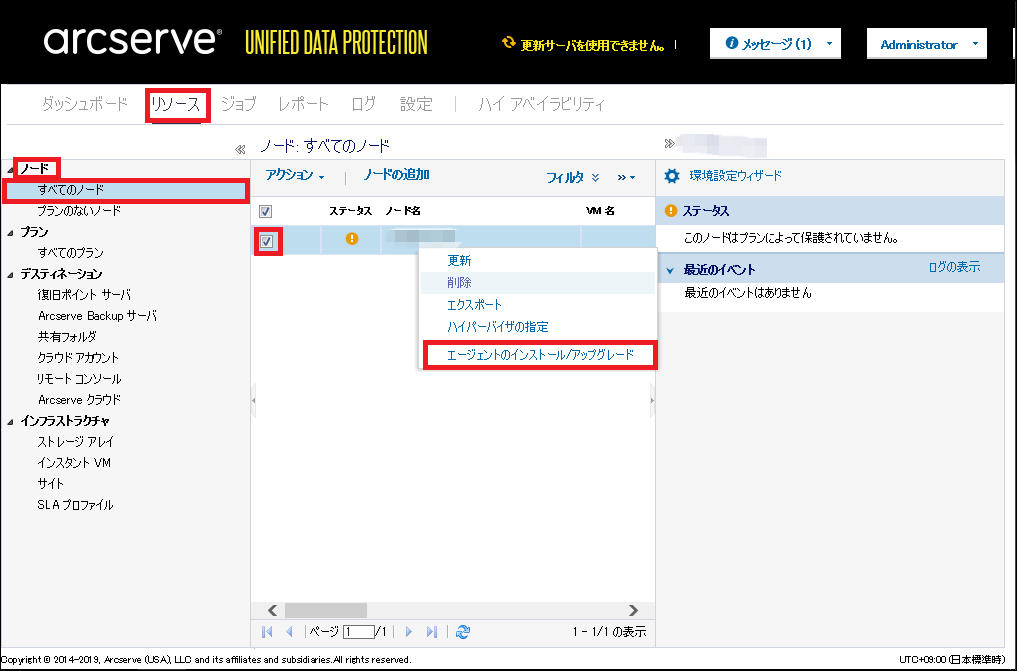Sort by the ステータス column header
This screenshot has height=671, width=1017.
pos(350,211)
